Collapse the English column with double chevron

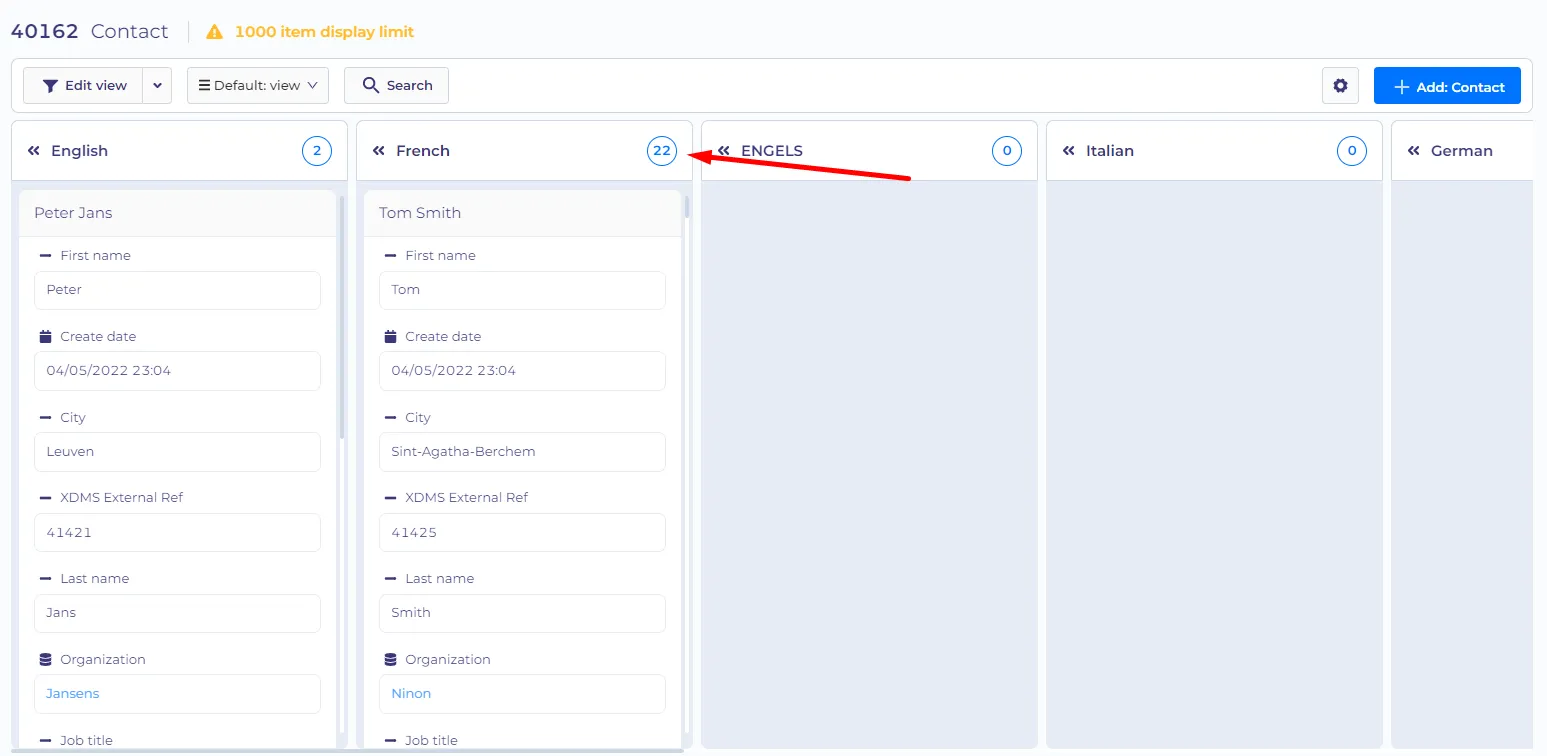pyautogui.click(x=34, y=151)
